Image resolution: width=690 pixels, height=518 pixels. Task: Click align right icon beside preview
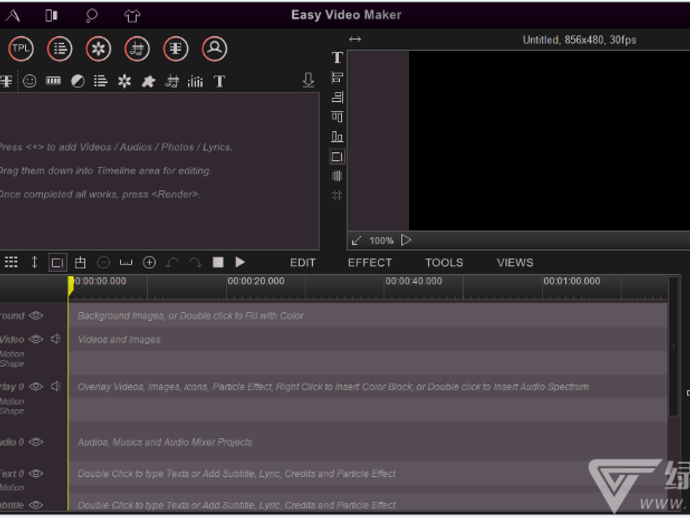337,97
